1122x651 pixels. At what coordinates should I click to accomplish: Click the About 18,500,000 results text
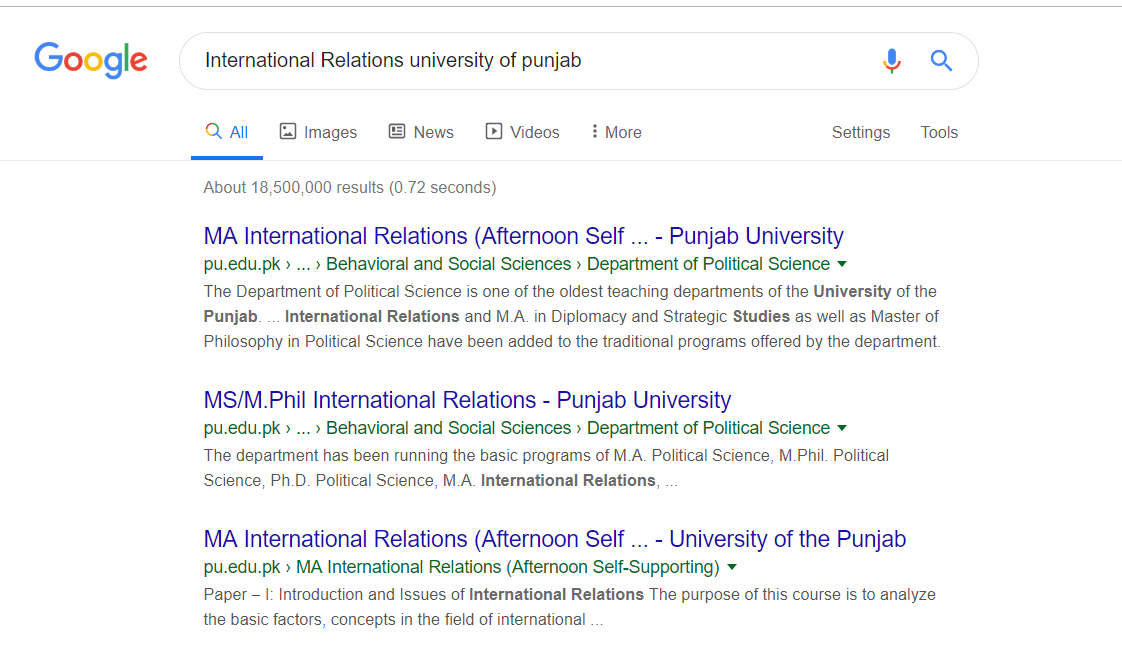point(349,187)
